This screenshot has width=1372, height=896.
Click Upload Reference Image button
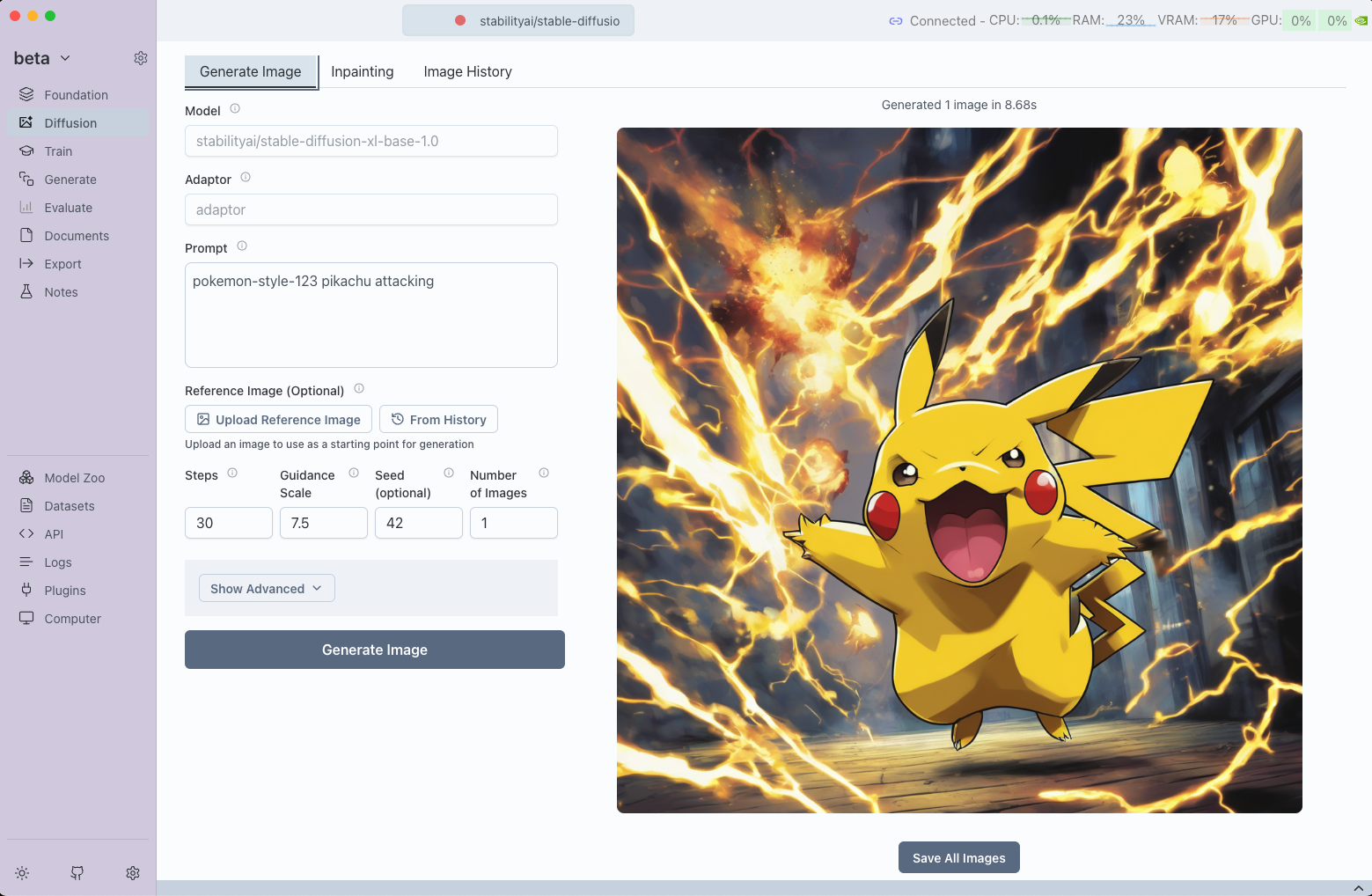pos(278,420)
